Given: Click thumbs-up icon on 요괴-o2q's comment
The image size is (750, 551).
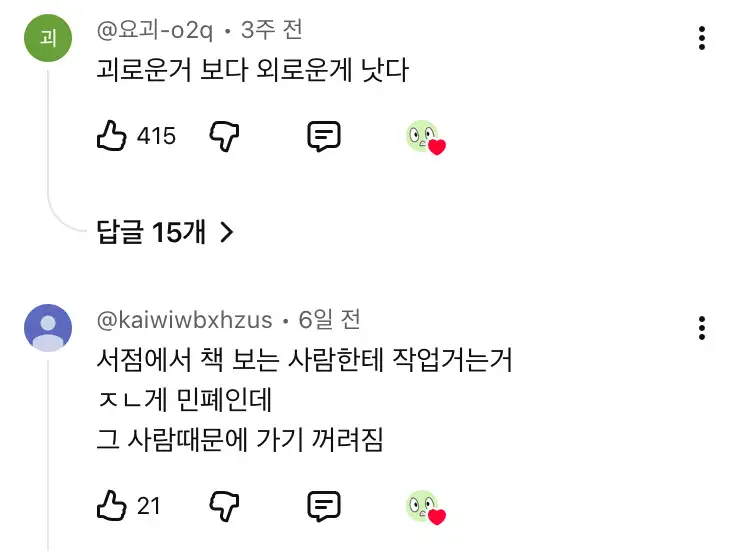Looking at the screenshot, I should pyautogui.click(x=111, y=136).
